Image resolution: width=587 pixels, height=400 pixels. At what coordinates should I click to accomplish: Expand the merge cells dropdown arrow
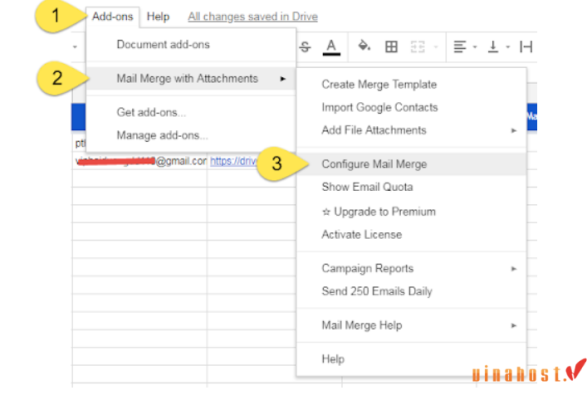pos(435,47)
